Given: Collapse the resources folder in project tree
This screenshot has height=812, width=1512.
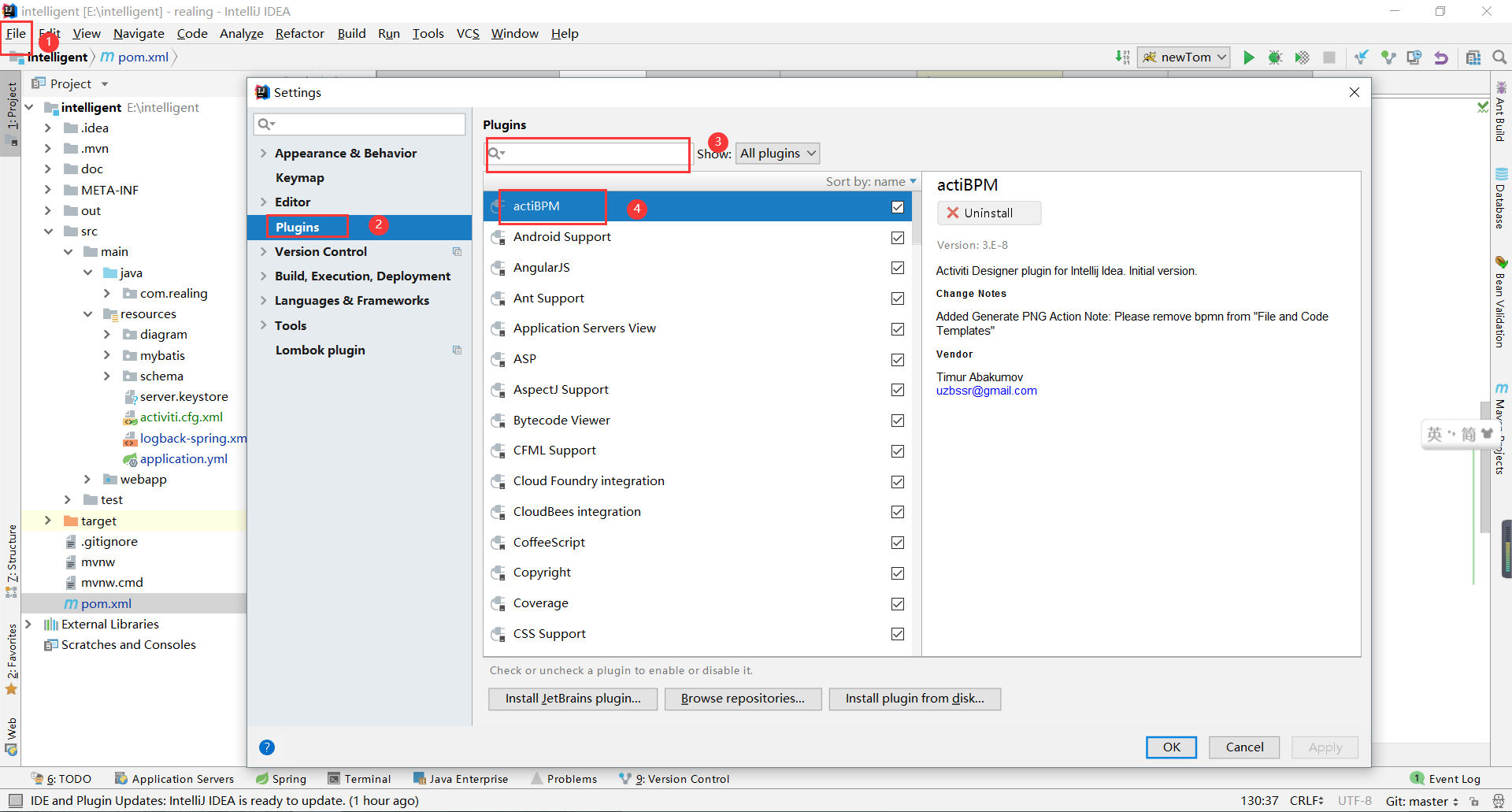Looking at the screenshot, I should 87,314.
